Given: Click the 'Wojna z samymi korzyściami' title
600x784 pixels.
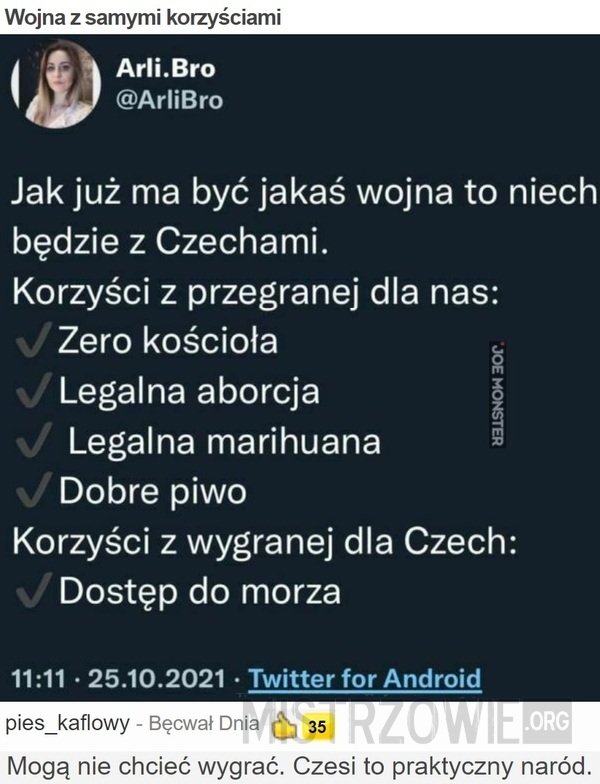Looking at the screenshot, I should pos(143,18).
